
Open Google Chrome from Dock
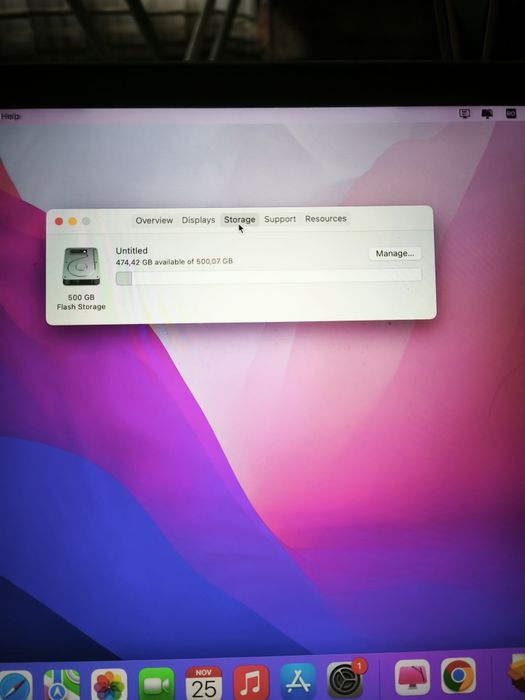pos(458,675)
